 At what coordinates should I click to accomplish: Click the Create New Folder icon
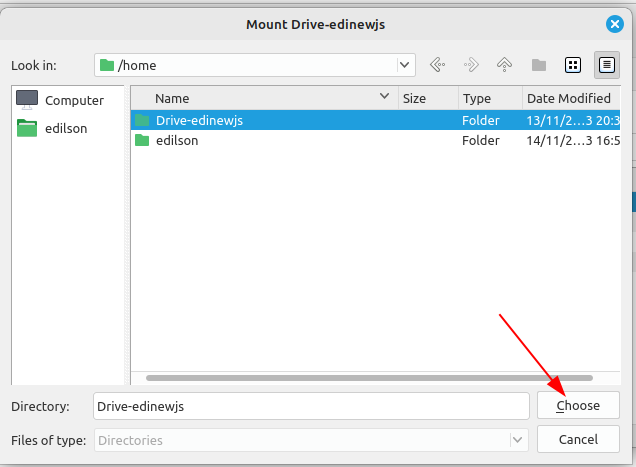point(539,65)
